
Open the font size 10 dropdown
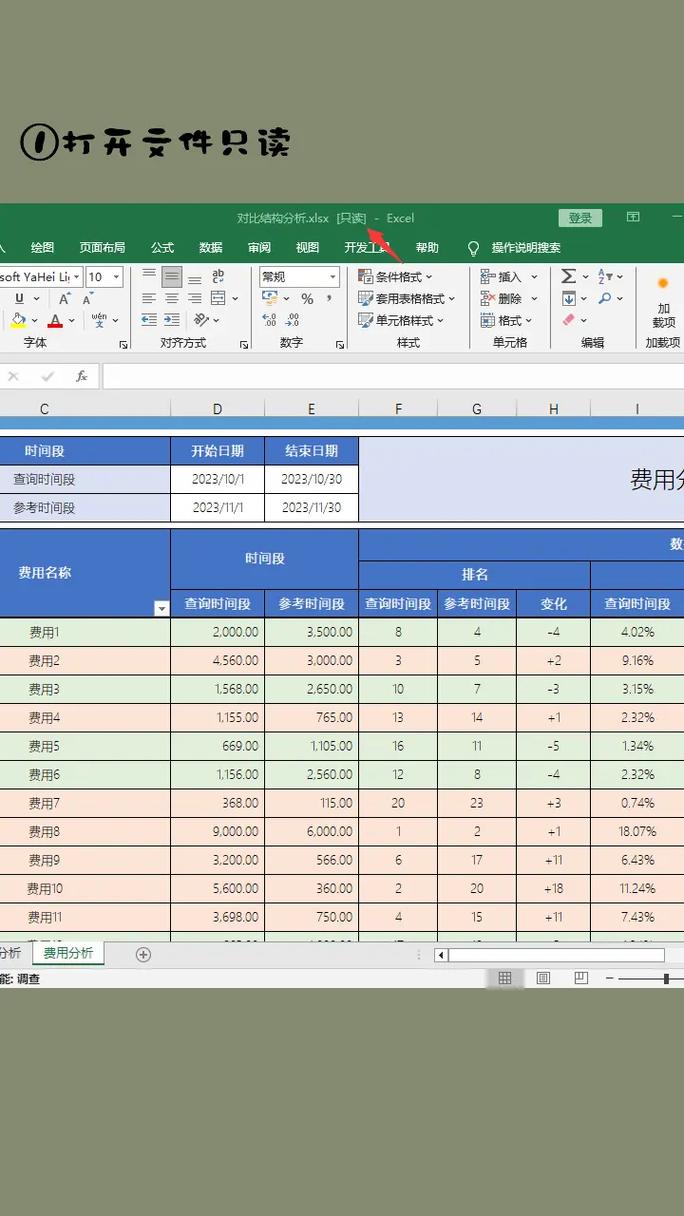[x=116, y=277]
